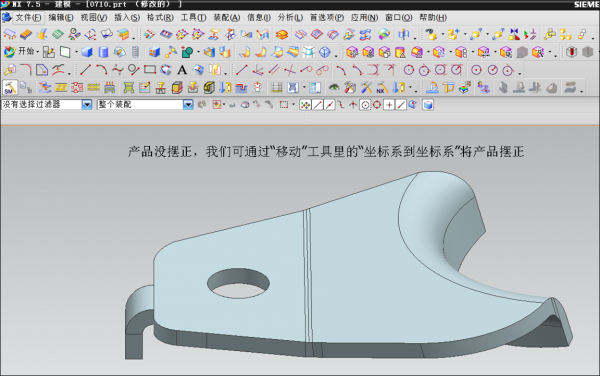Open the 窗口(O) menu

tap(398, 18)
